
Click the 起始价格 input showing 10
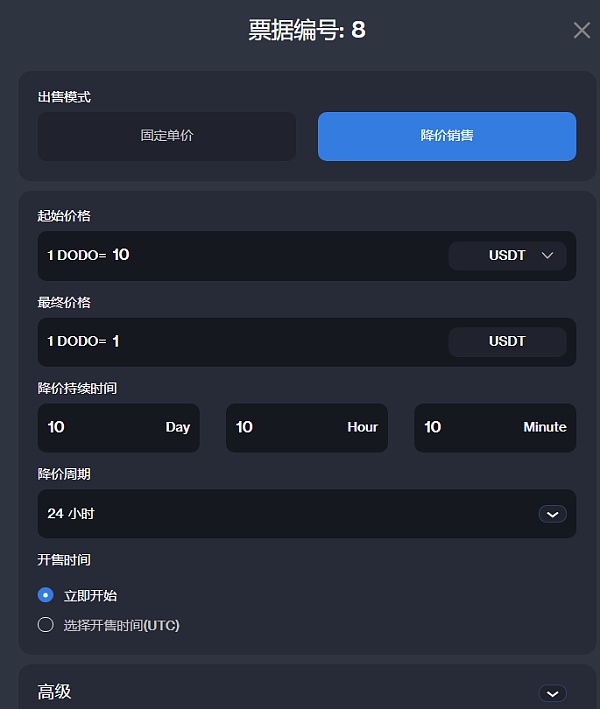coord(270,256)
